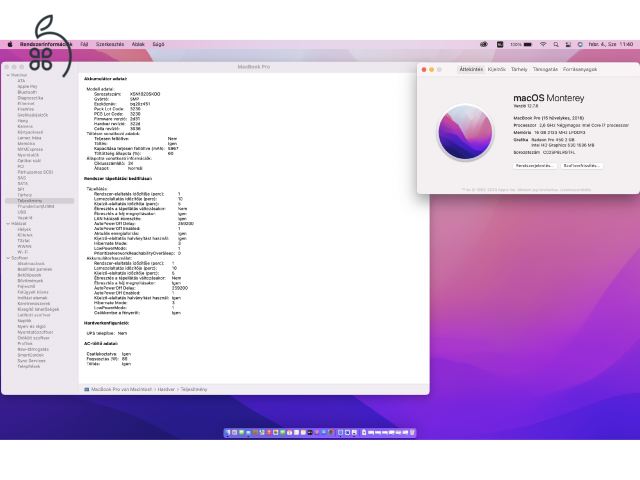Screen dimensions: 640x480
Task: Open the Rendszerinformációk menu
Action: pos(46,44)
